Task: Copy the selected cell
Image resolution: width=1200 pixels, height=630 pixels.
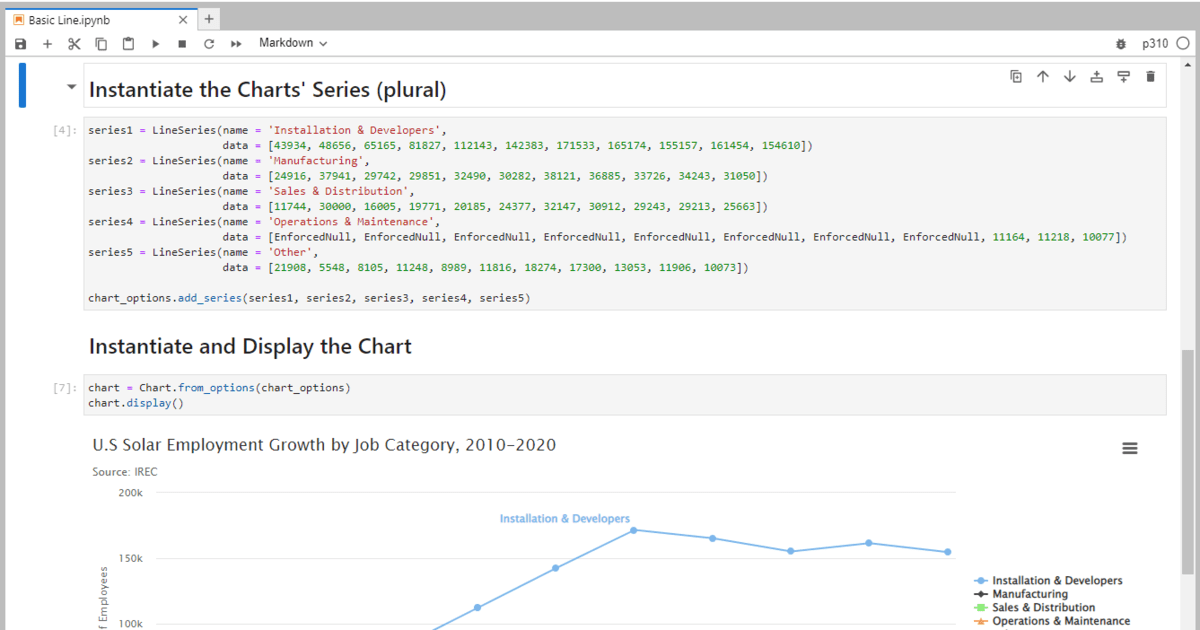Action: [100, 42]
